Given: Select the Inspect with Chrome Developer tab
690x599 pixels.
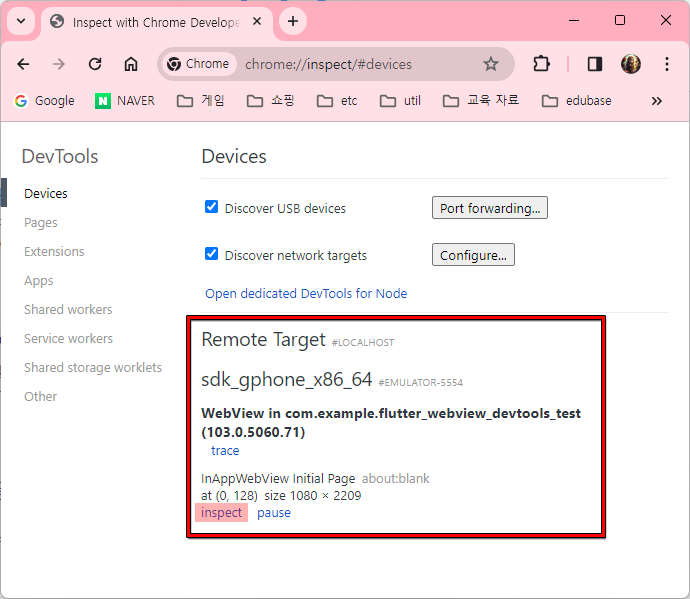Looking at the screenshot, I should click(156, 22).
